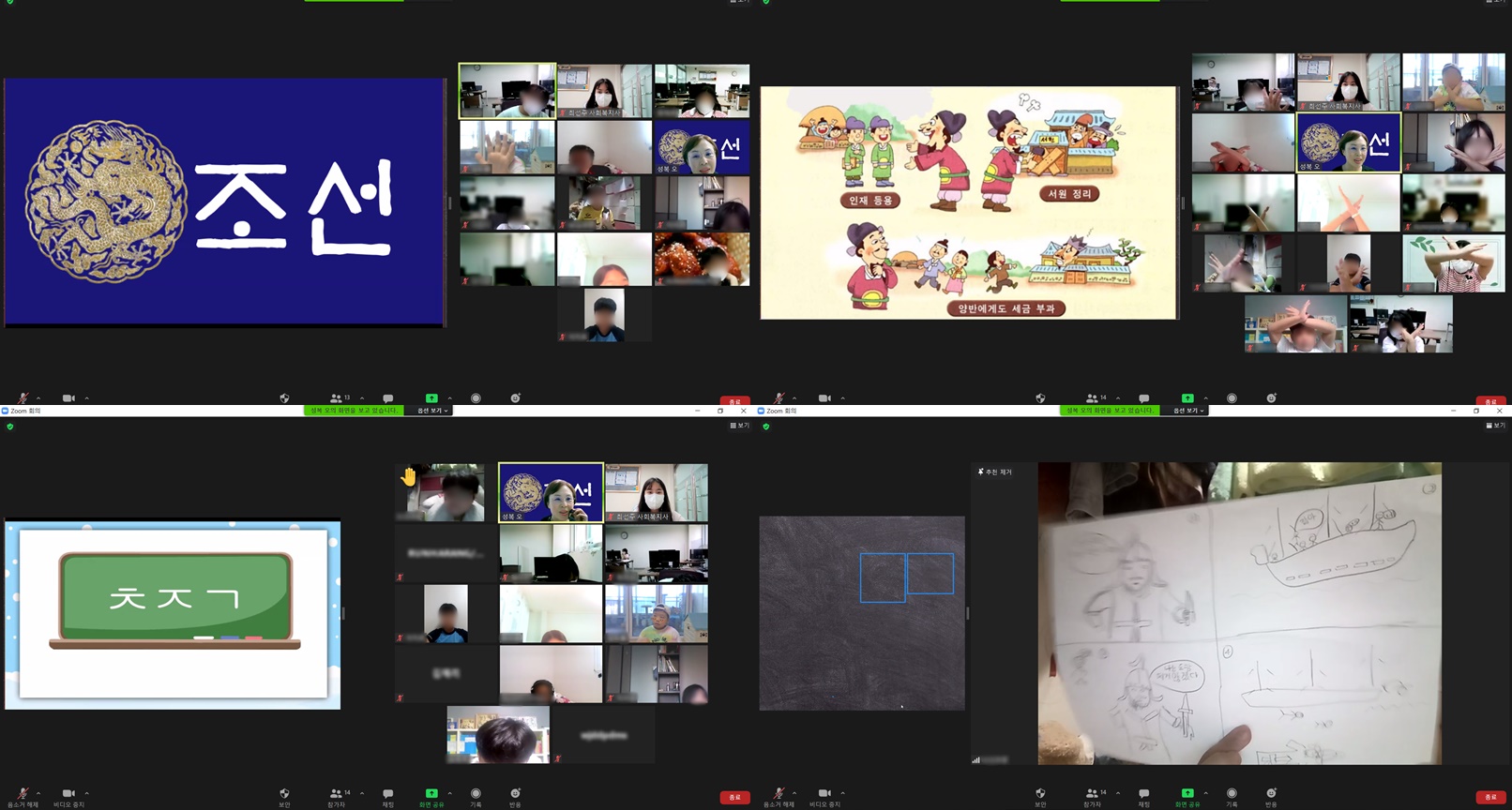
Task: Open 보기 view menu in ㅊㅈㄱ chalkboard window
Action: (x=740, y=426)
